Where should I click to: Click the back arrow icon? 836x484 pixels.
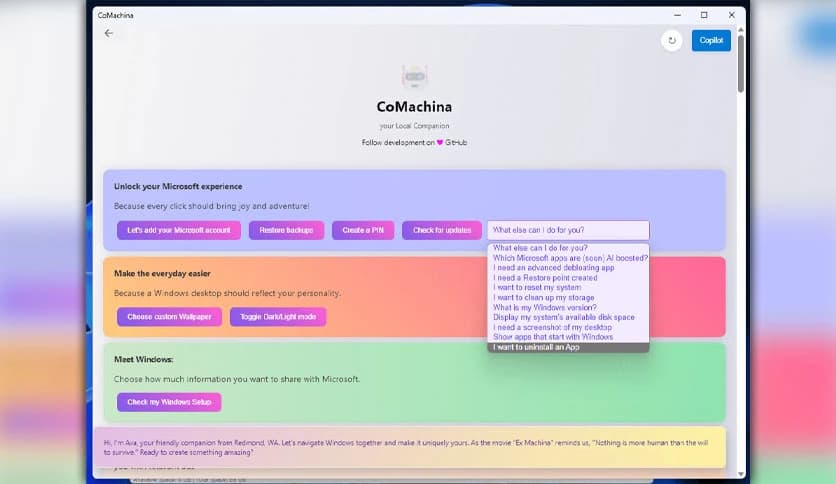[x=109, y=33]
